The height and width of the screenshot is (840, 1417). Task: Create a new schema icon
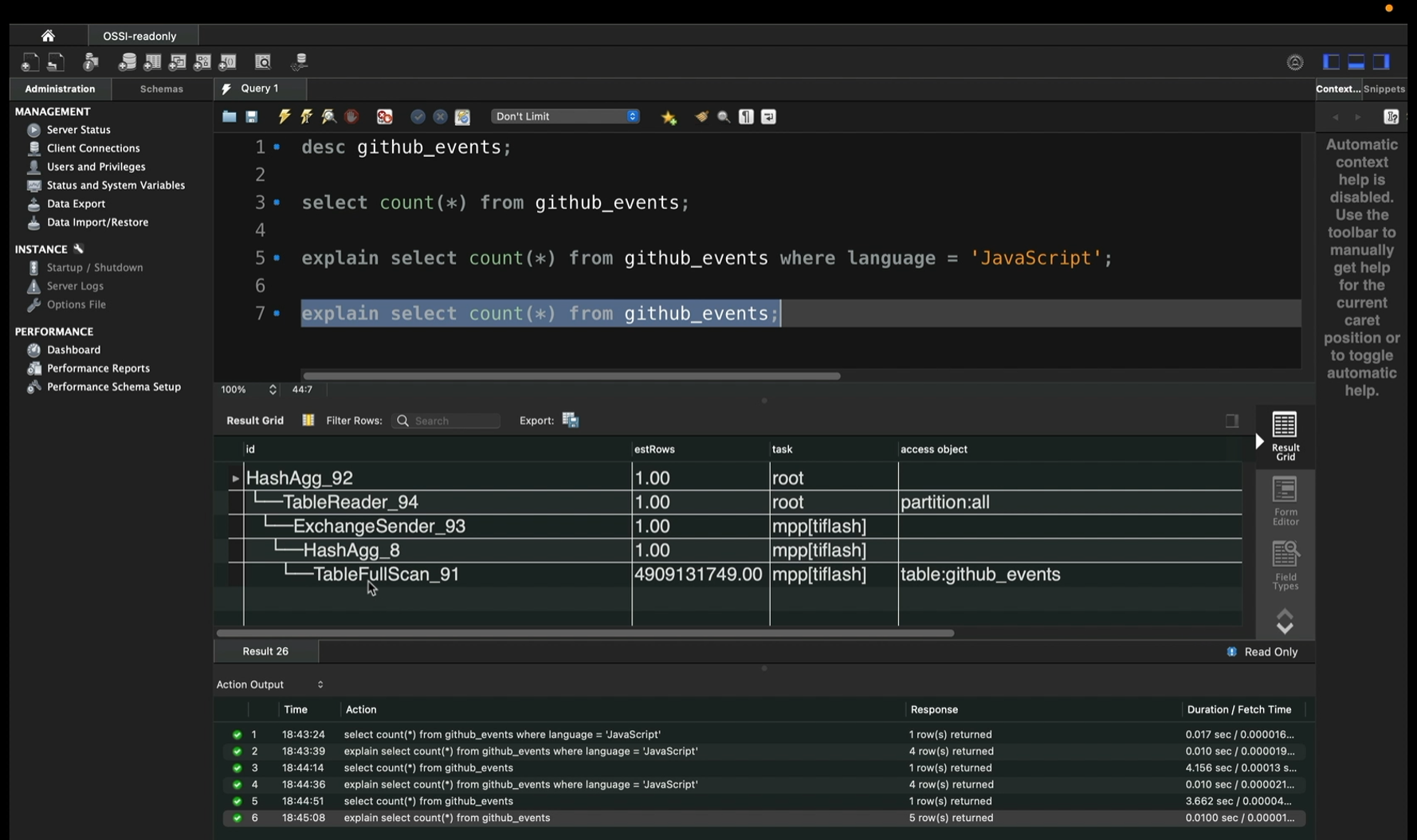(x=127, y=62)
